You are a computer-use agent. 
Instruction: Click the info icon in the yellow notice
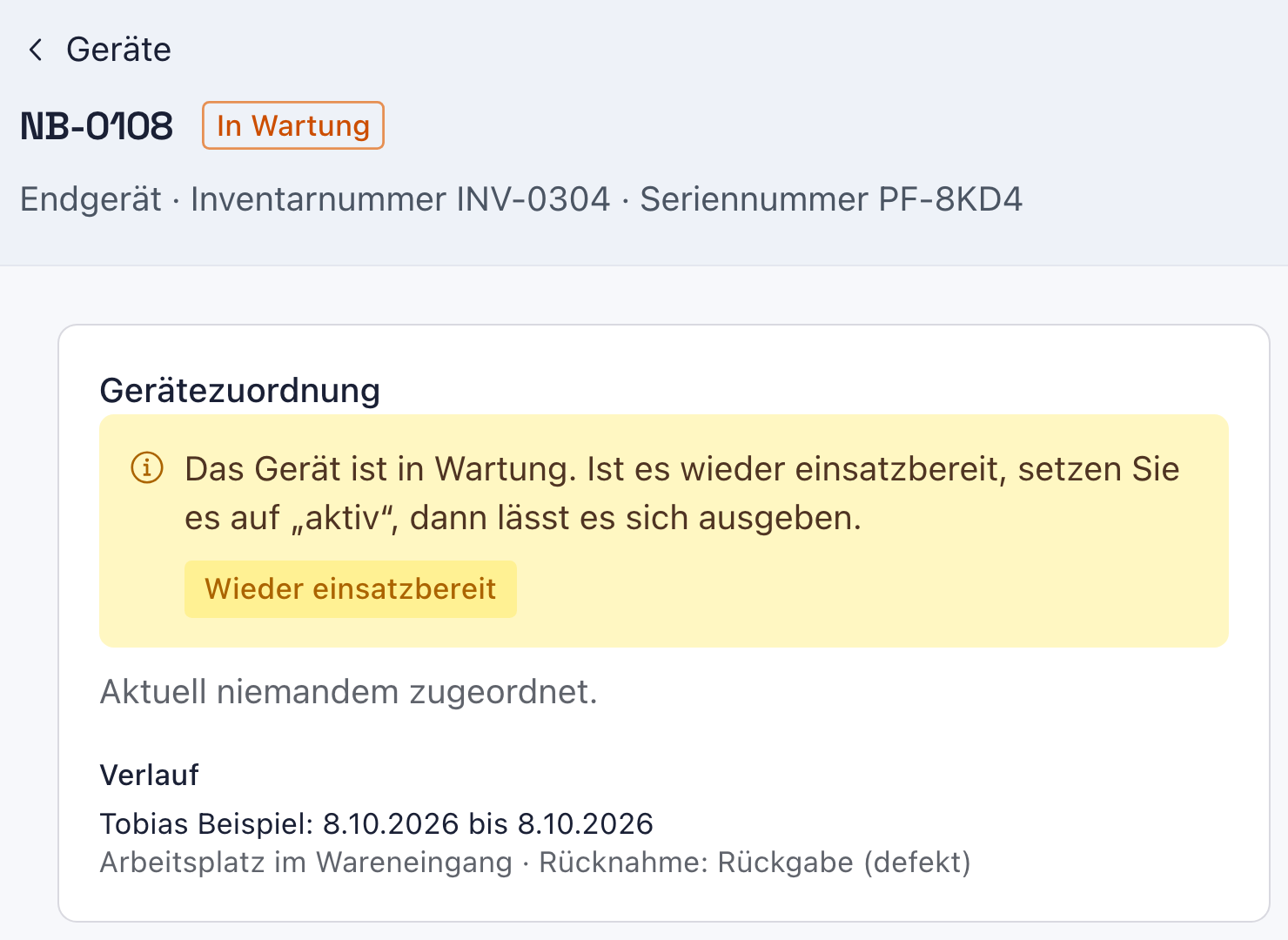click(x=147, y=468)
